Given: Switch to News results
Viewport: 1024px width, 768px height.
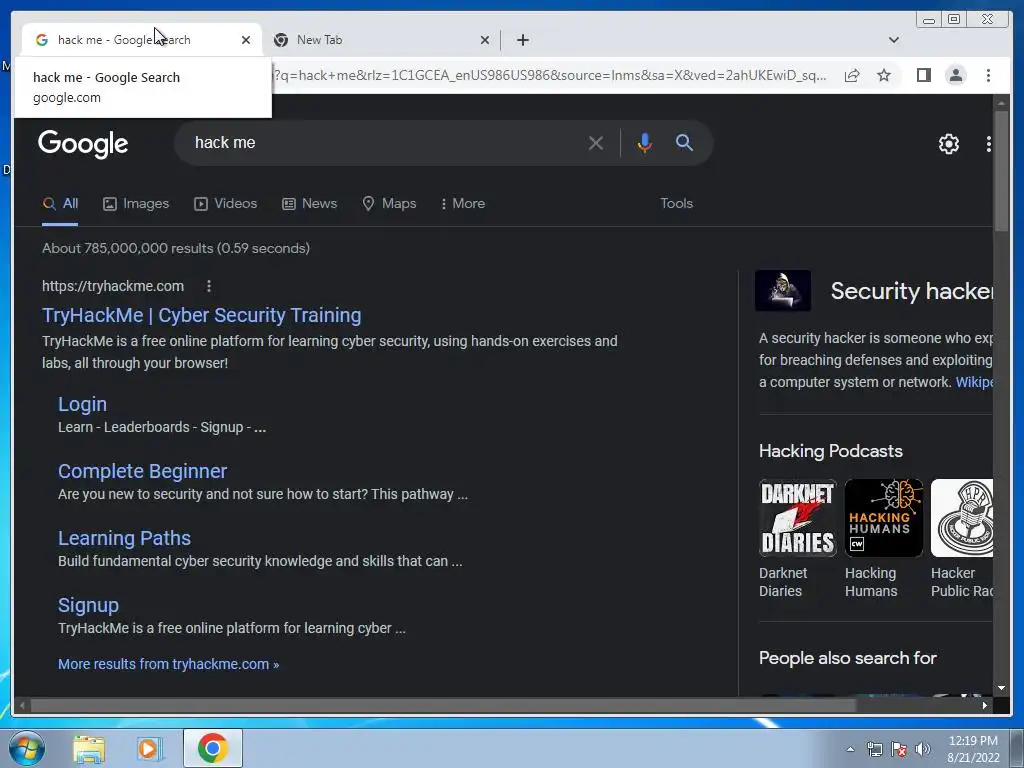Looking at the screenshot, I should click(310, 204).
